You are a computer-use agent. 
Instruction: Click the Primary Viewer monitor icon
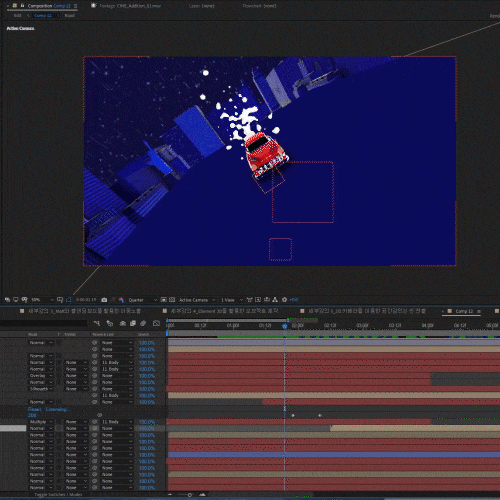[16, 300]
